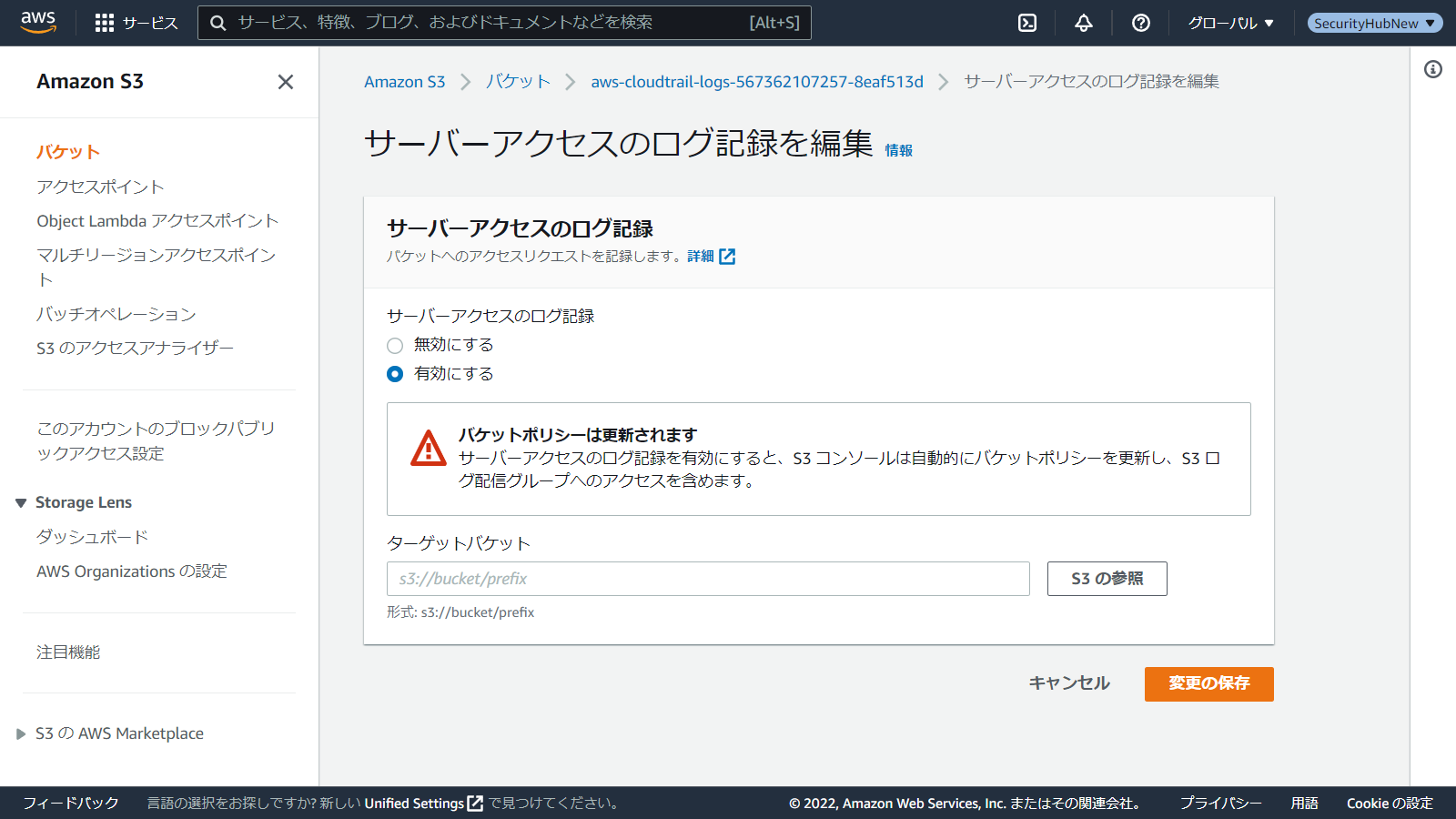This screenshot has height=819, width=1456.
Task: Expand the S3 の AWS Marketplace section
Action: (21, 734)
